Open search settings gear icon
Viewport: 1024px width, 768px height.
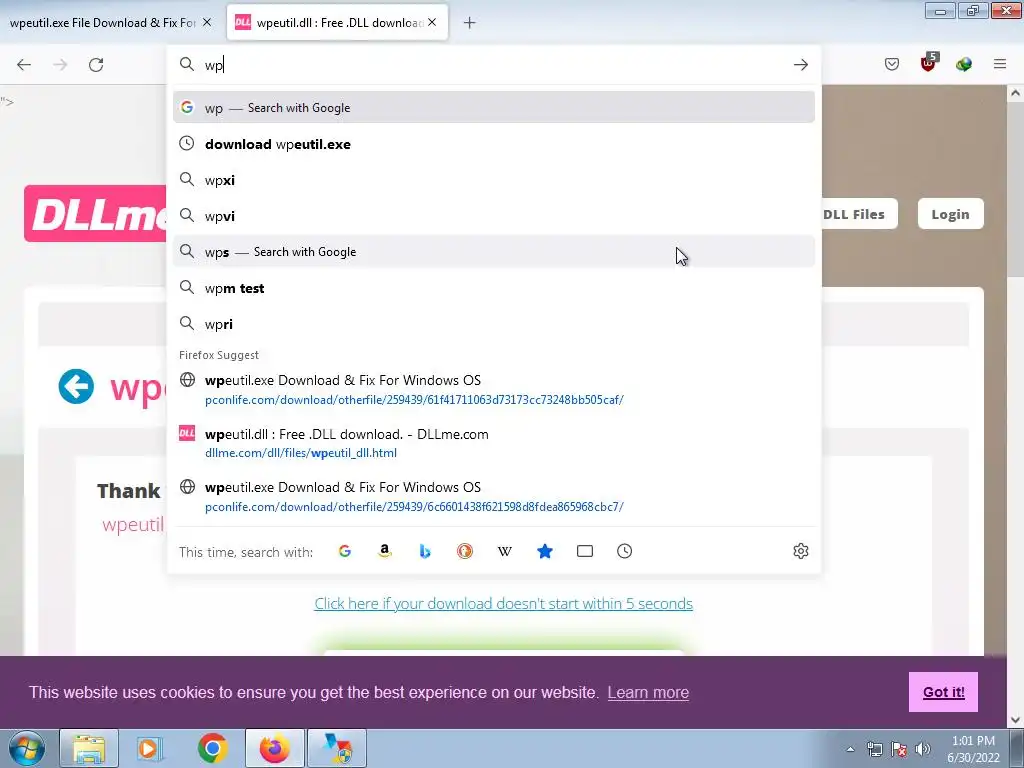coord(801,551)
